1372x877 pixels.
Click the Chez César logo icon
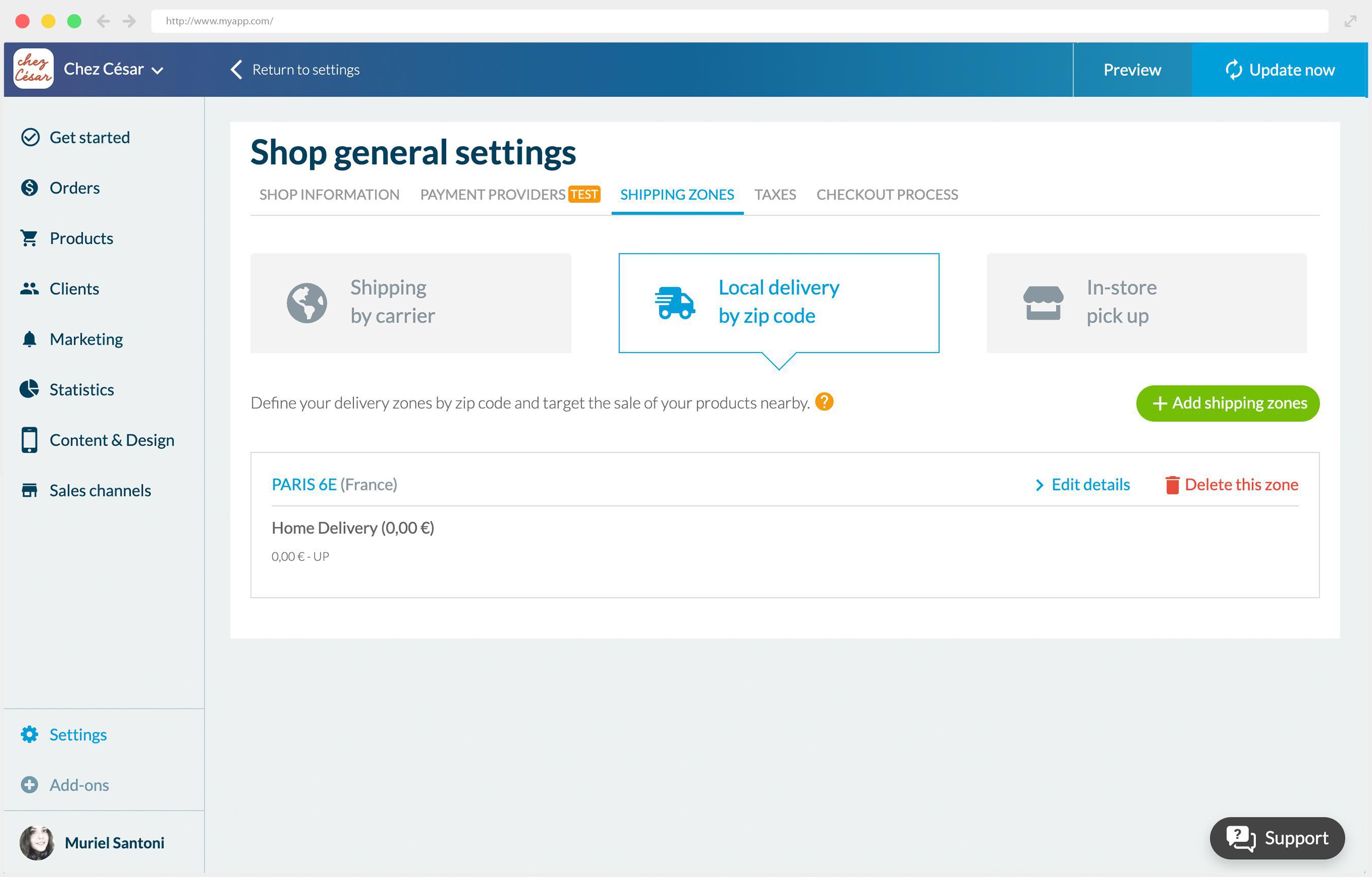pyautogui.click(x=33, y=69)
